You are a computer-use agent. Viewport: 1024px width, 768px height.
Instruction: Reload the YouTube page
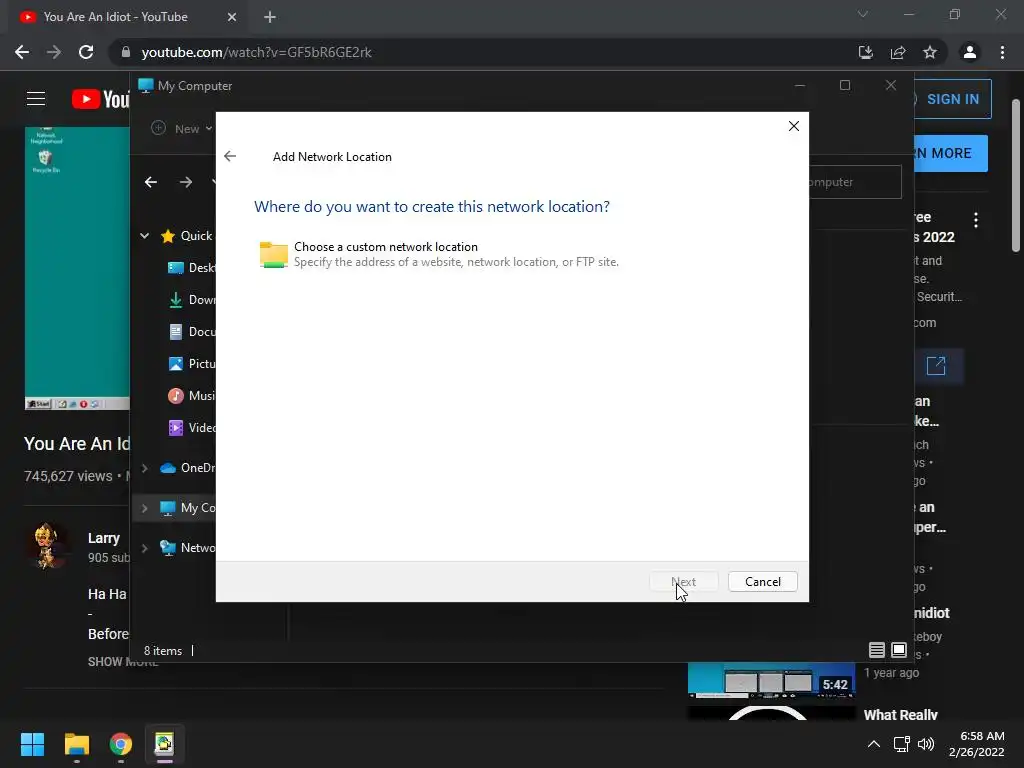[86, 52]
